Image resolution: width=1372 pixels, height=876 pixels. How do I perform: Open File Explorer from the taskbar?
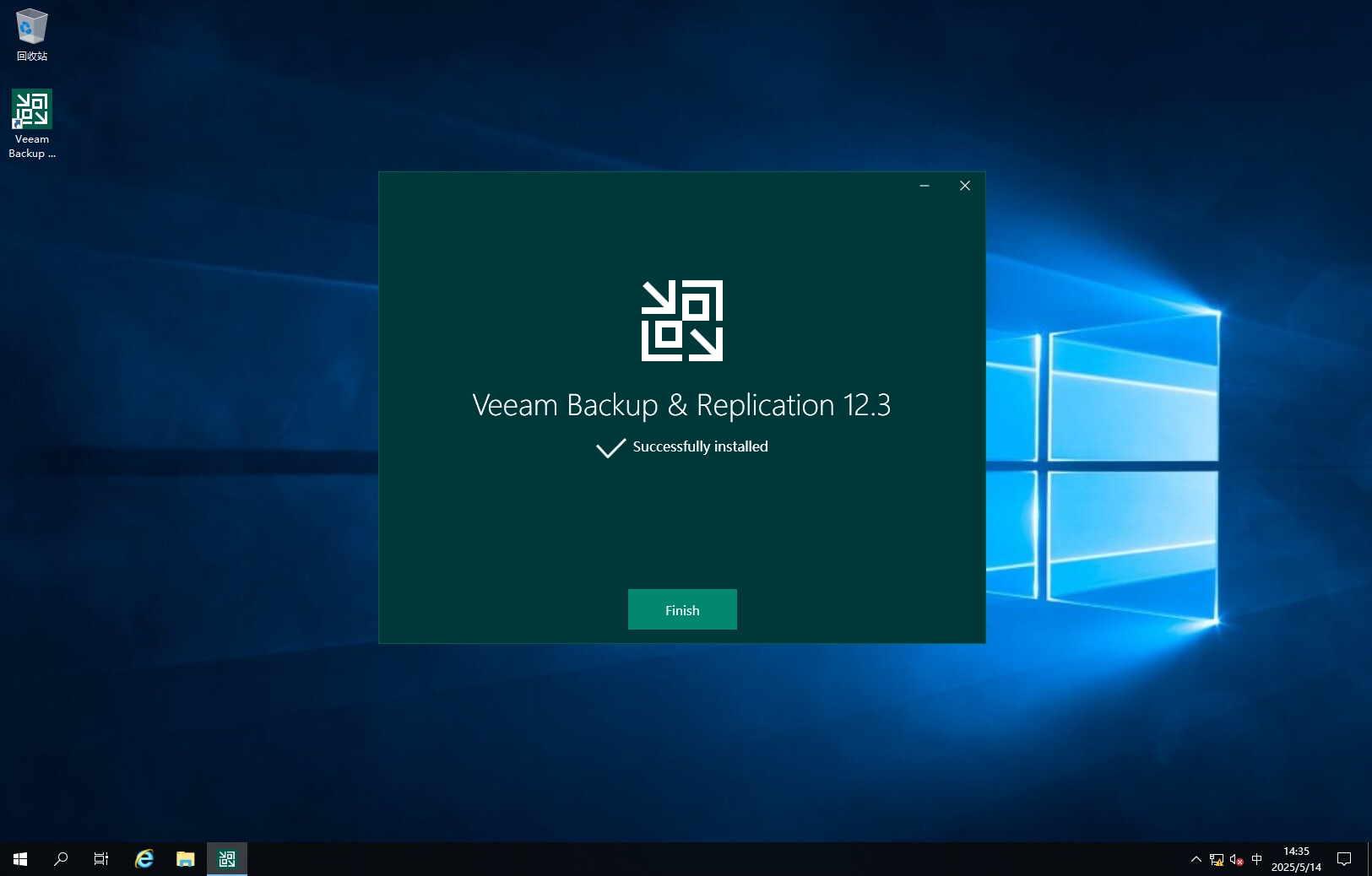click(x=186, y=859)
